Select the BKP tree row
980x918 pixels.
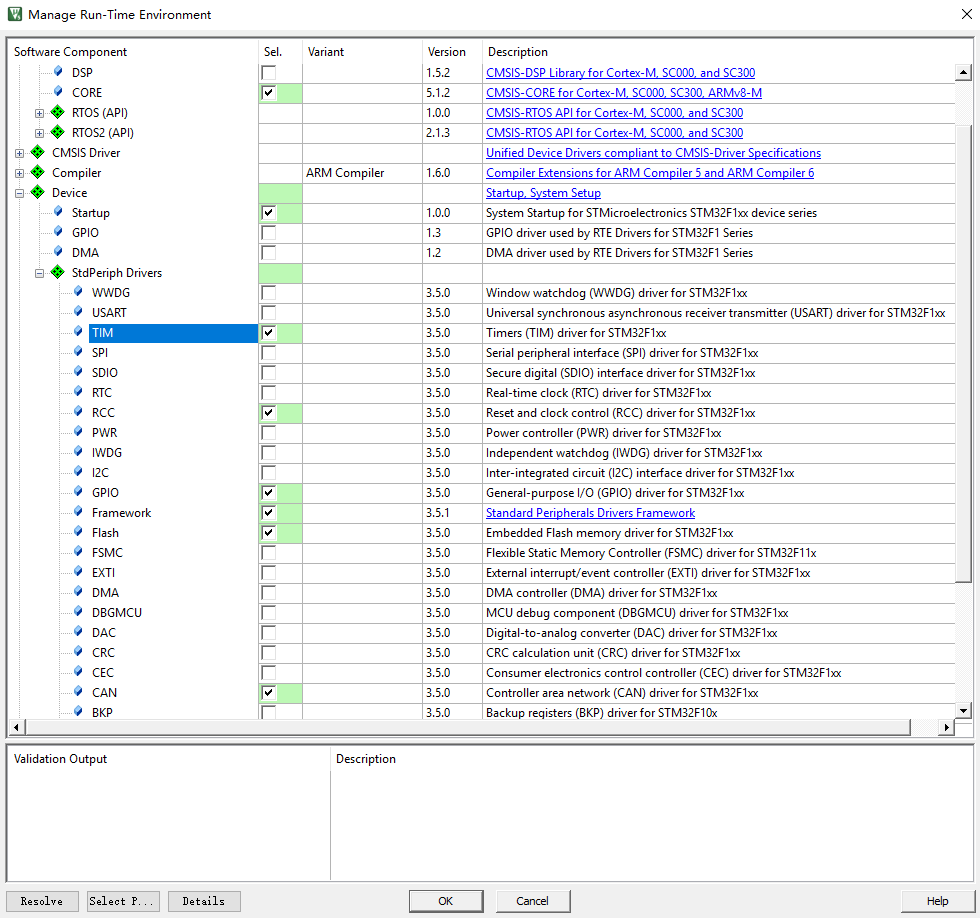tap(102, 712)
